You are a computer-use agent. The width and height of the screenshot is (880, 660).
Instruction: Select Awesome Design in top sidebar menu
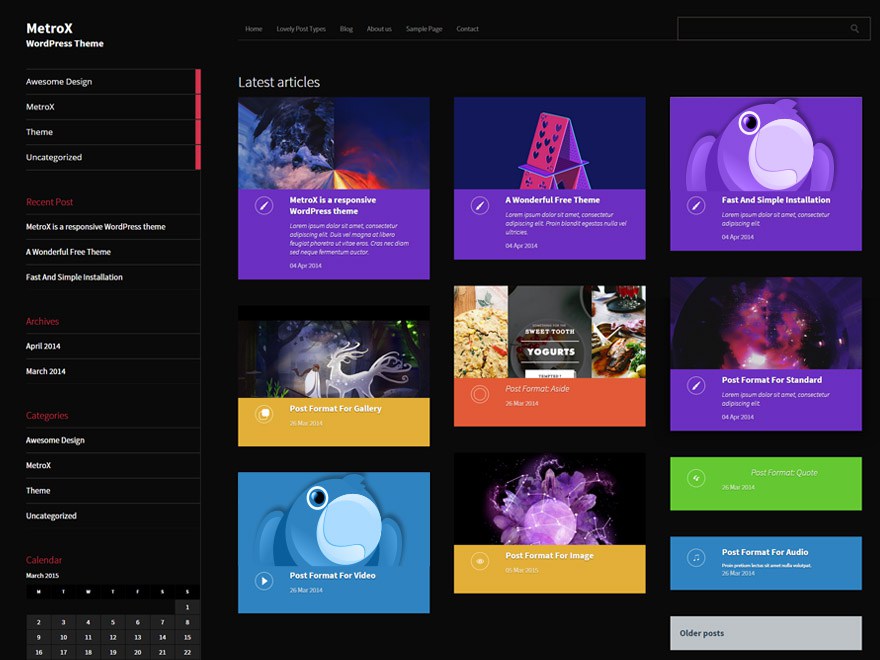point(59,81)
